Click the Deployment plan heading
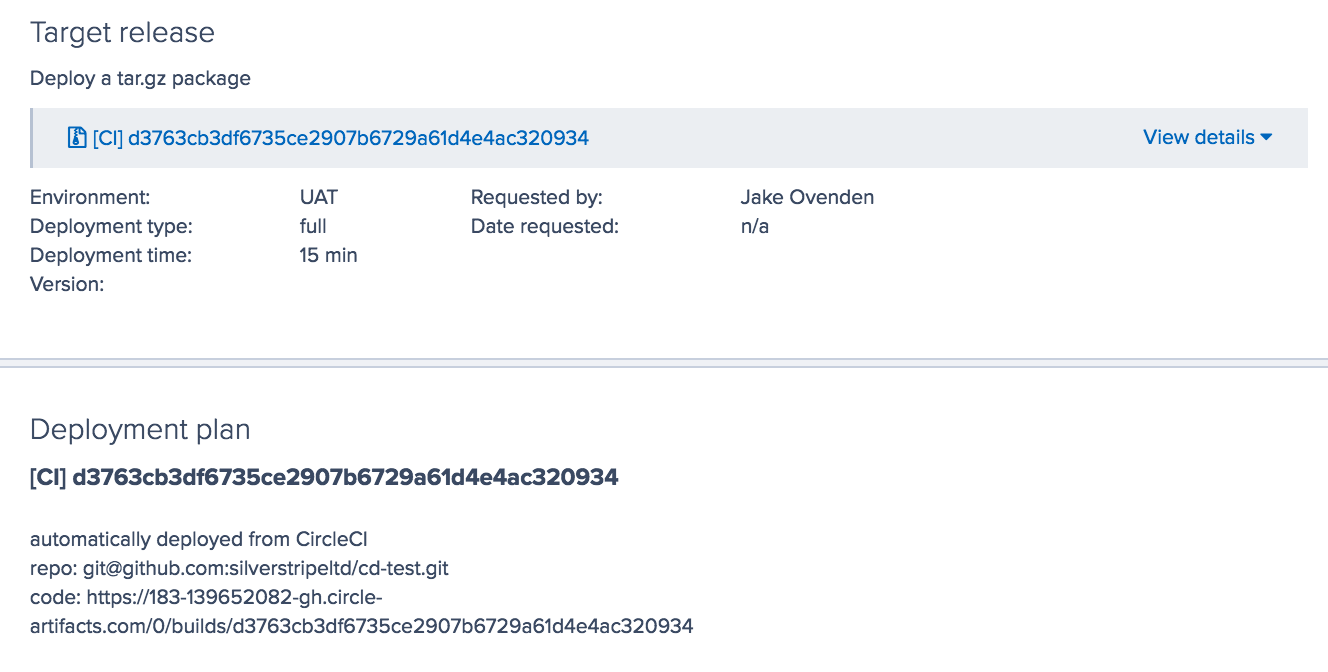 click(140, 429)
